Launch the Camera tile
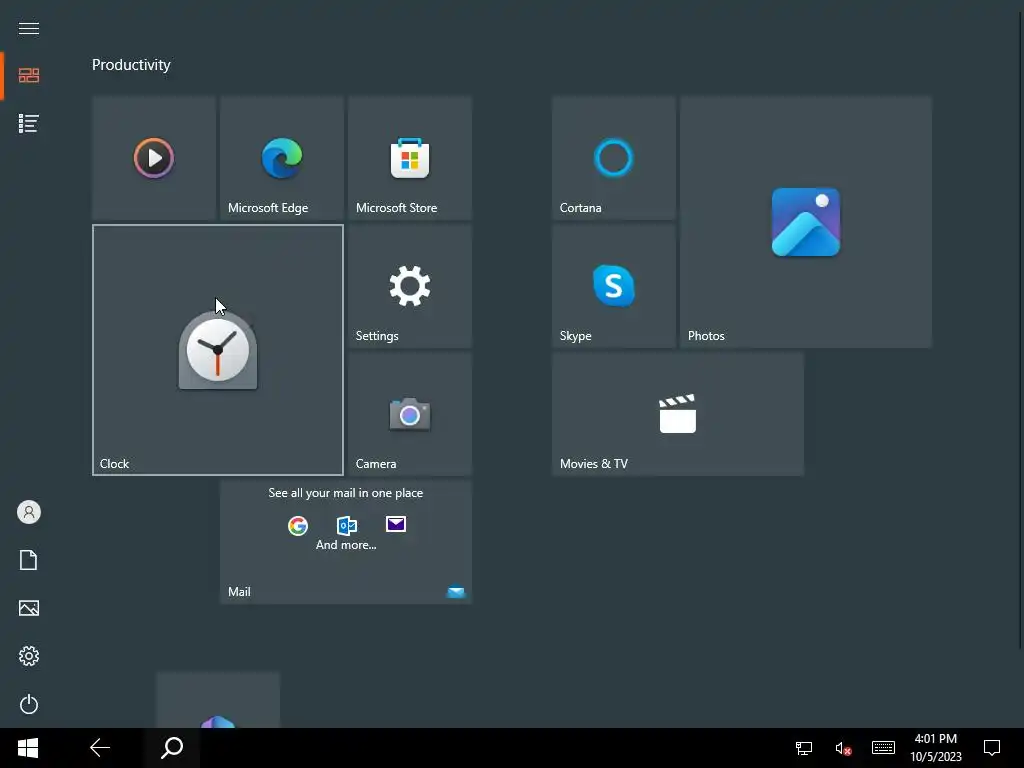This screenshot has width=1024, height=768. pyautogui.click(x=409, y=413)
